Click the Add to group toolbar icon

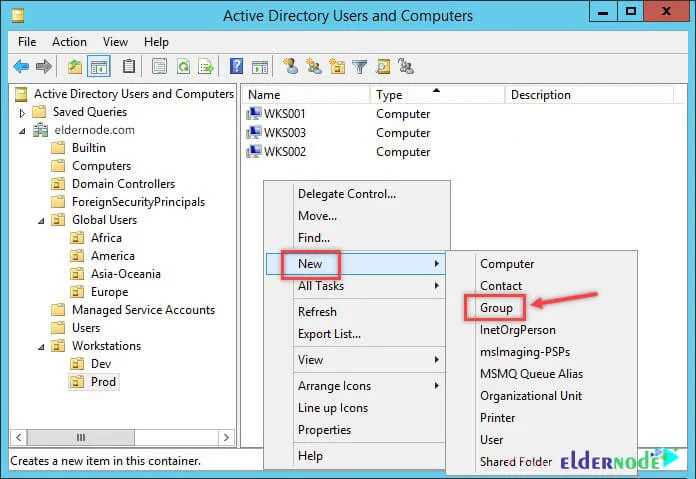click(406, 67)
